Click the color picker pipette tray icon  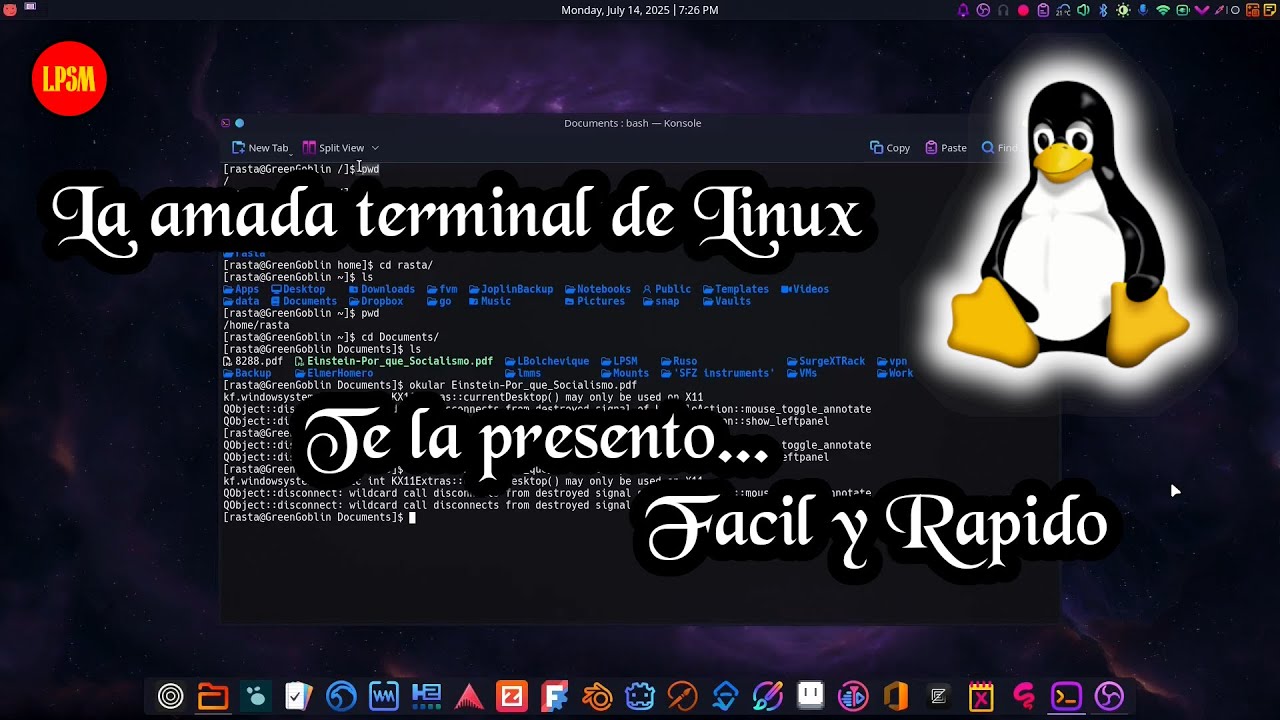(x=1221, y=10)
